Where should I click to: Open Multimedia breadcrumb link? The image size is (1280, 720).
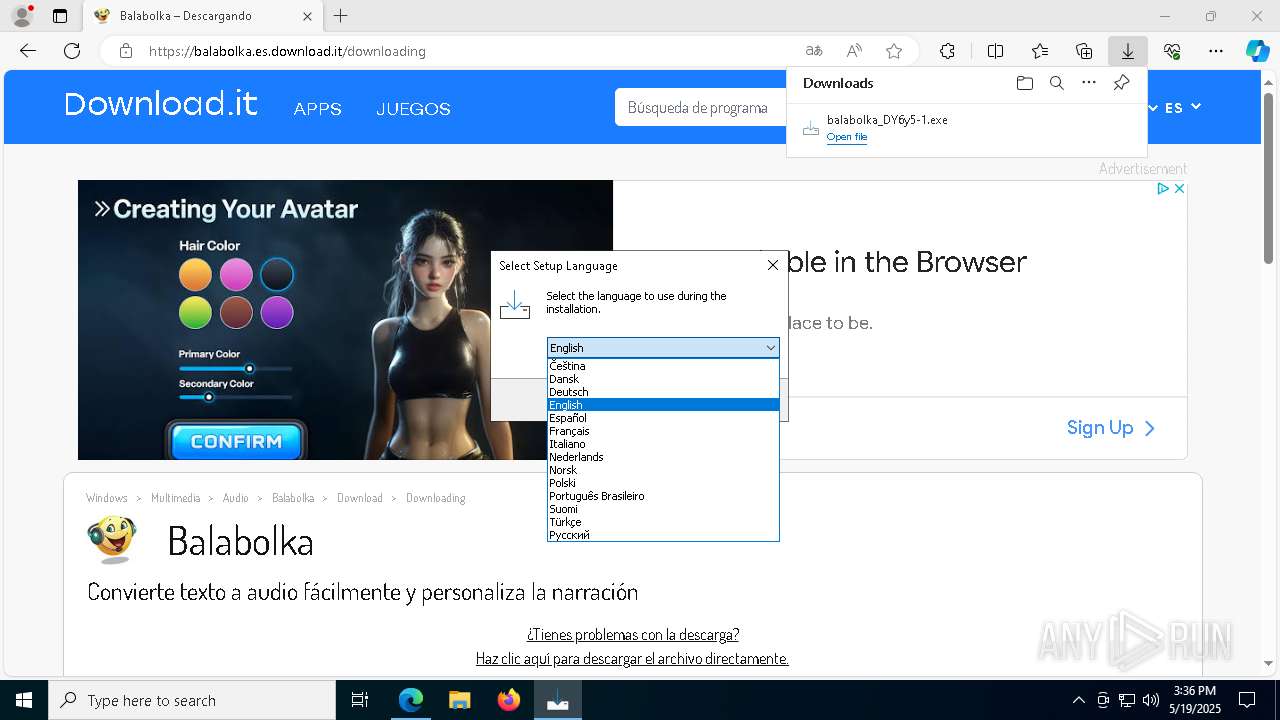[175, 498]
